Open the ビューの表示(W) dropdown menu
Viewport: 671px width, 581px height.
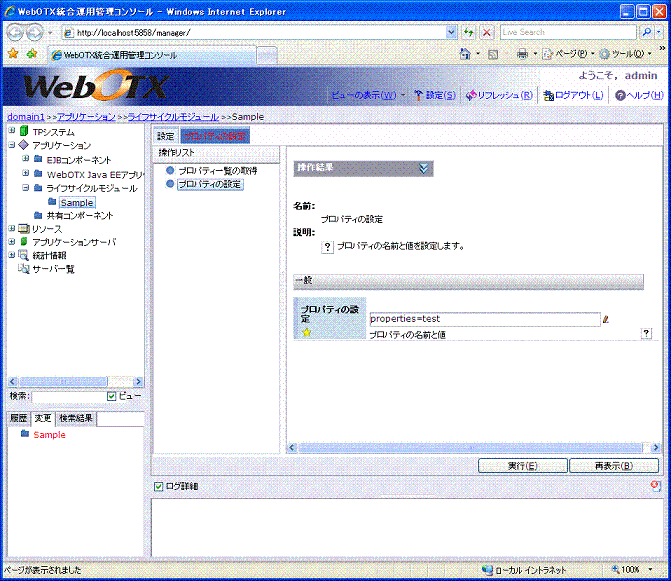click(x=368, y=95)
